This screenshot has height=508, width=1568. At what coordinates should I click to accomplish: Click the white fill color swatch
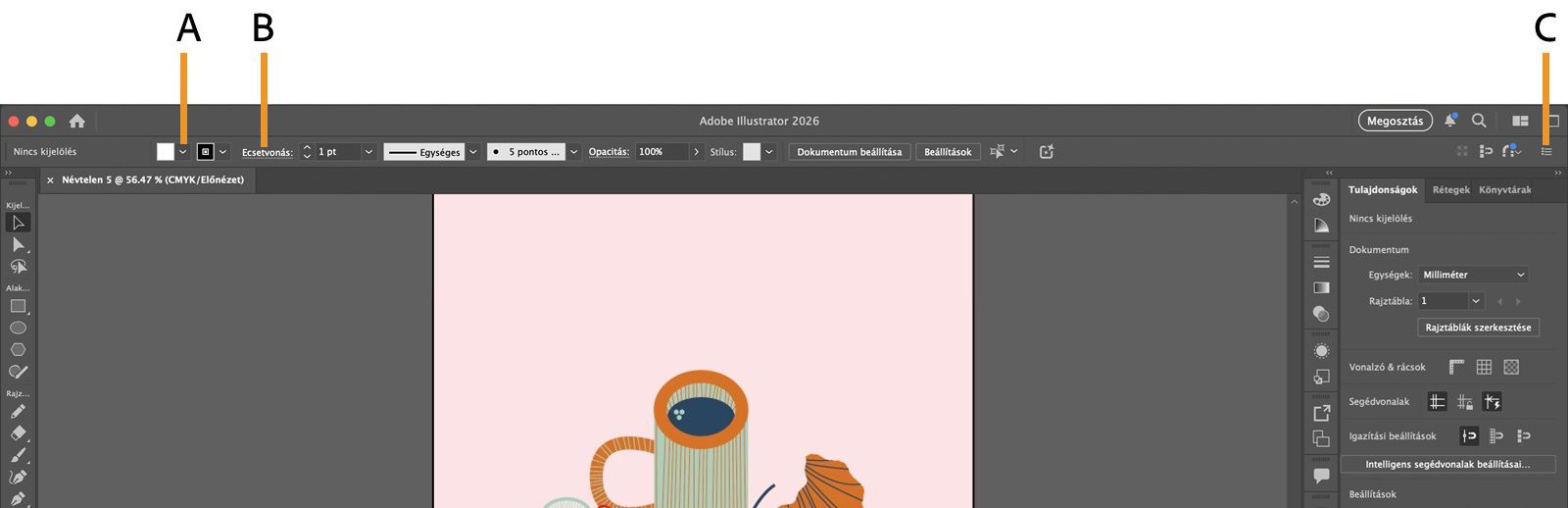[165, 151]
